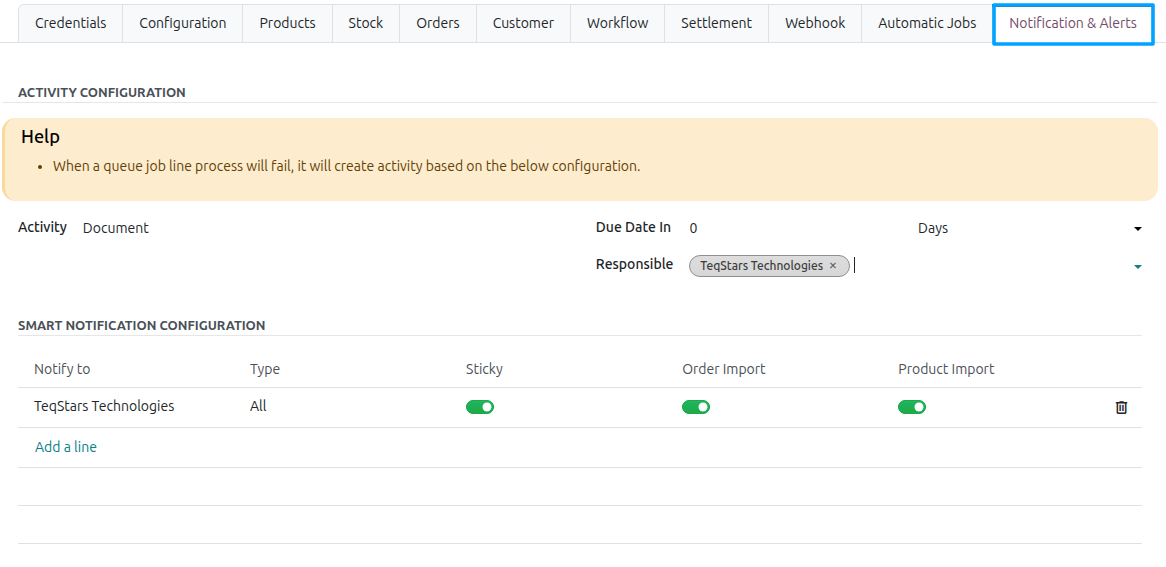The image size is (1166, 567).
Task: Click the Order Import column header
Action: 724,369
